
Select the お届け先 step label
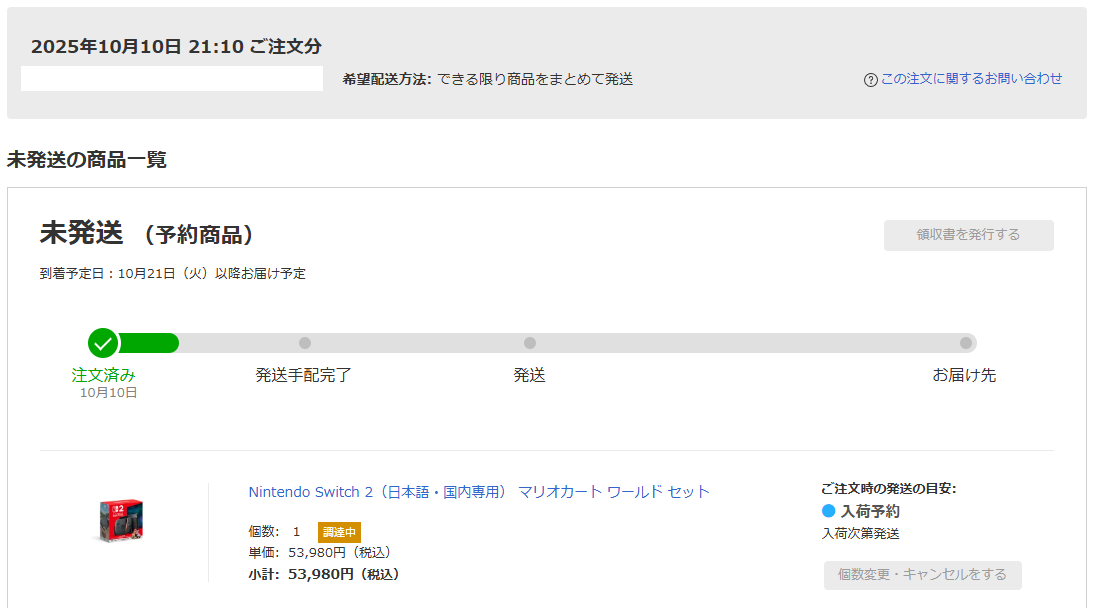964,376
